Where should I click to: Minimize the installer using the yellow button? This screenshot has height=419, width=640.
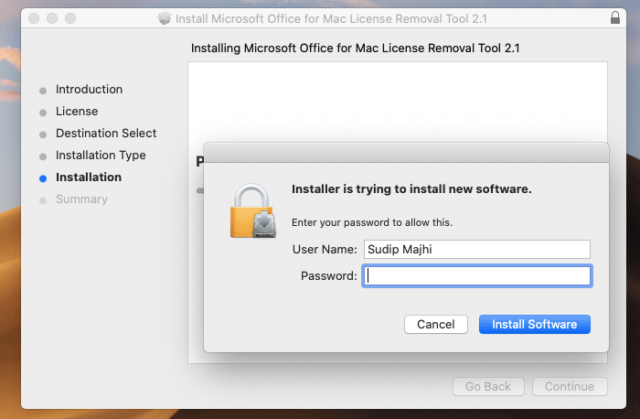coord(54,18)
